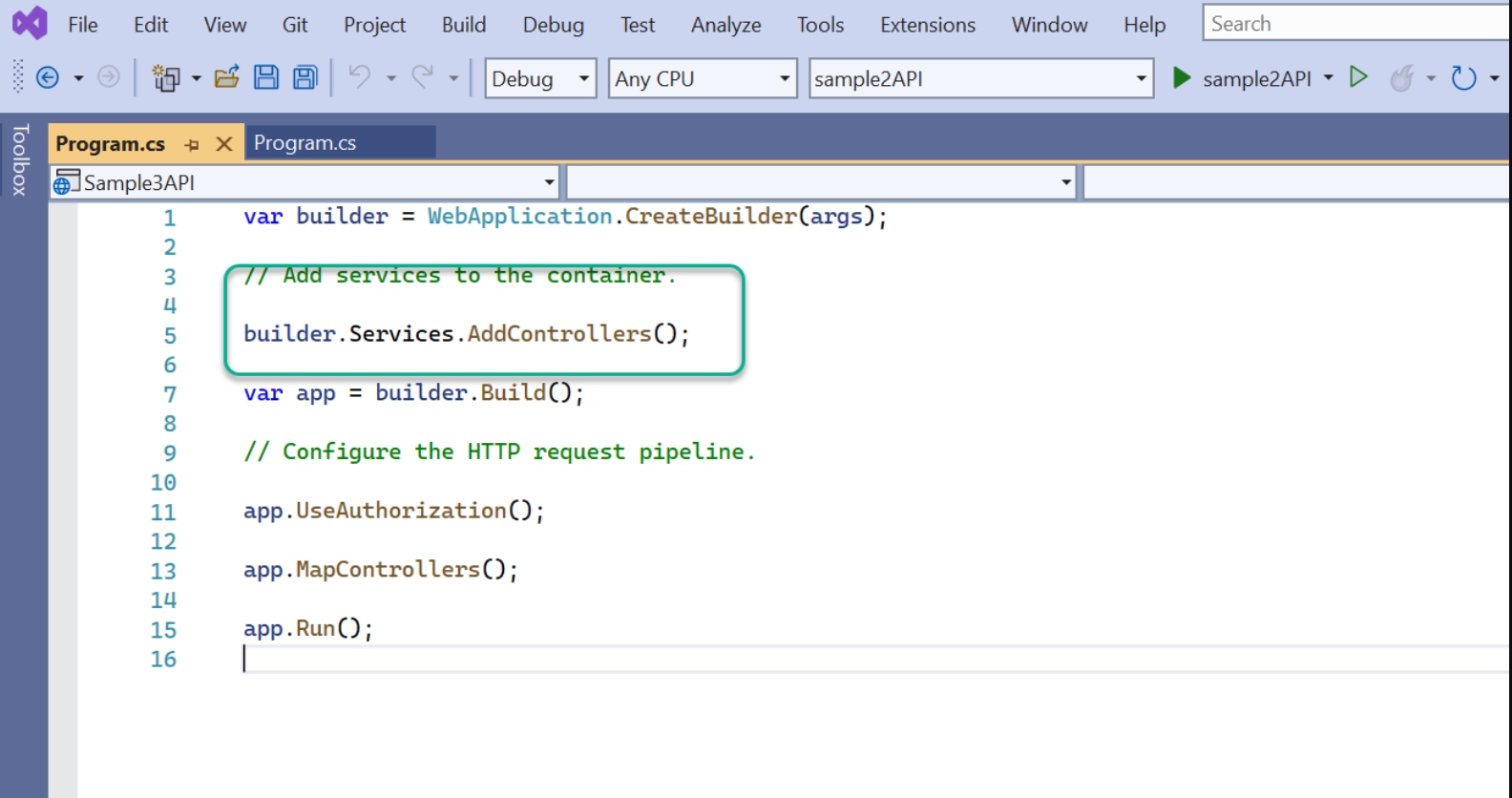Start without debugging using the outlined play icon
The width and height of the screenshot is (1512, 798).
tap(1358, 77)
